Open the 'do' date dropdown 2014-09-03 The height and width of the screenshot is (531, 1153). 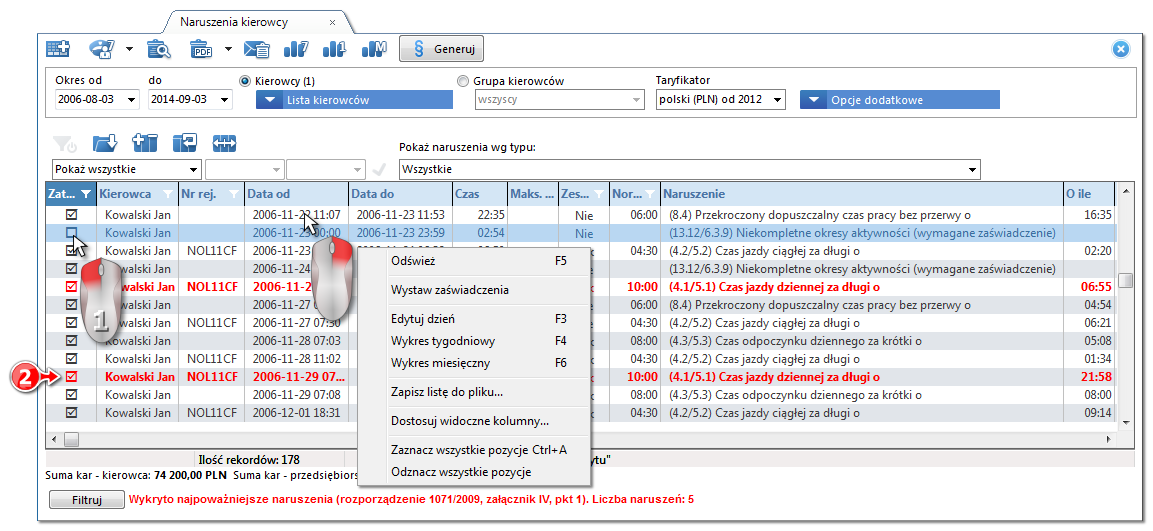point(224,99)
